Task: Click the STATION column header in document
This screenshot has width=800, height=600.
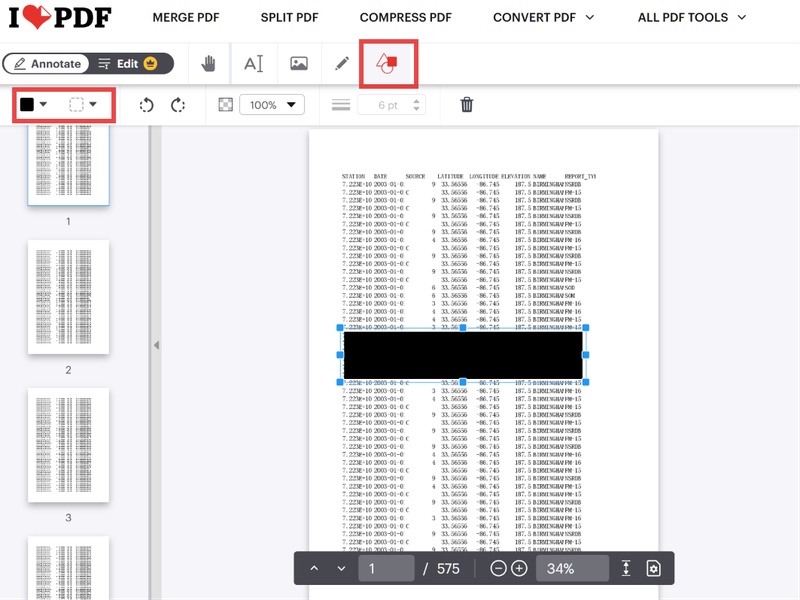Action: coord(353,177)
